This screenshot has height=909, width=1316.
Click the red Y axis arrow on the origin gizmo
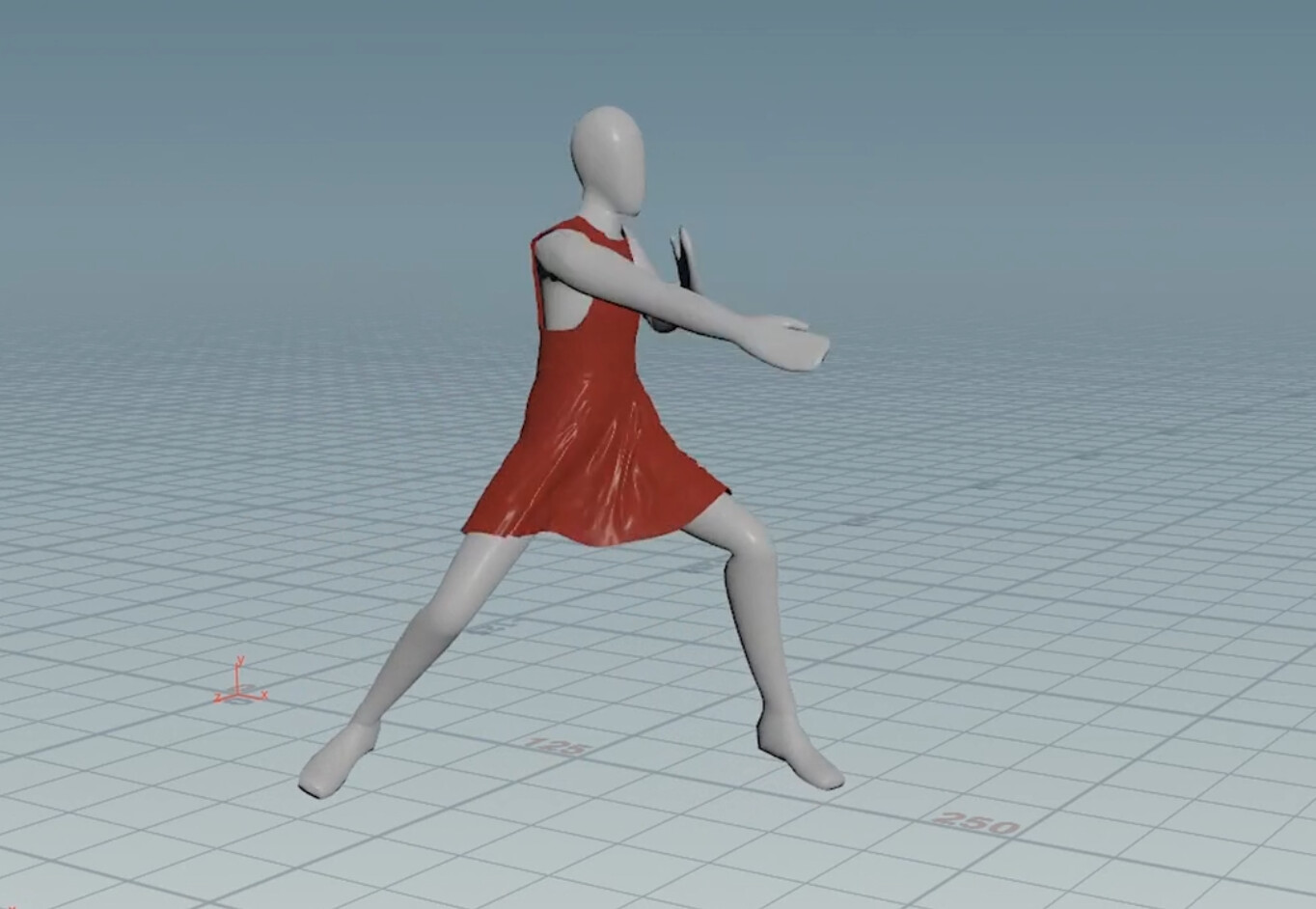[x=237, y=674]
